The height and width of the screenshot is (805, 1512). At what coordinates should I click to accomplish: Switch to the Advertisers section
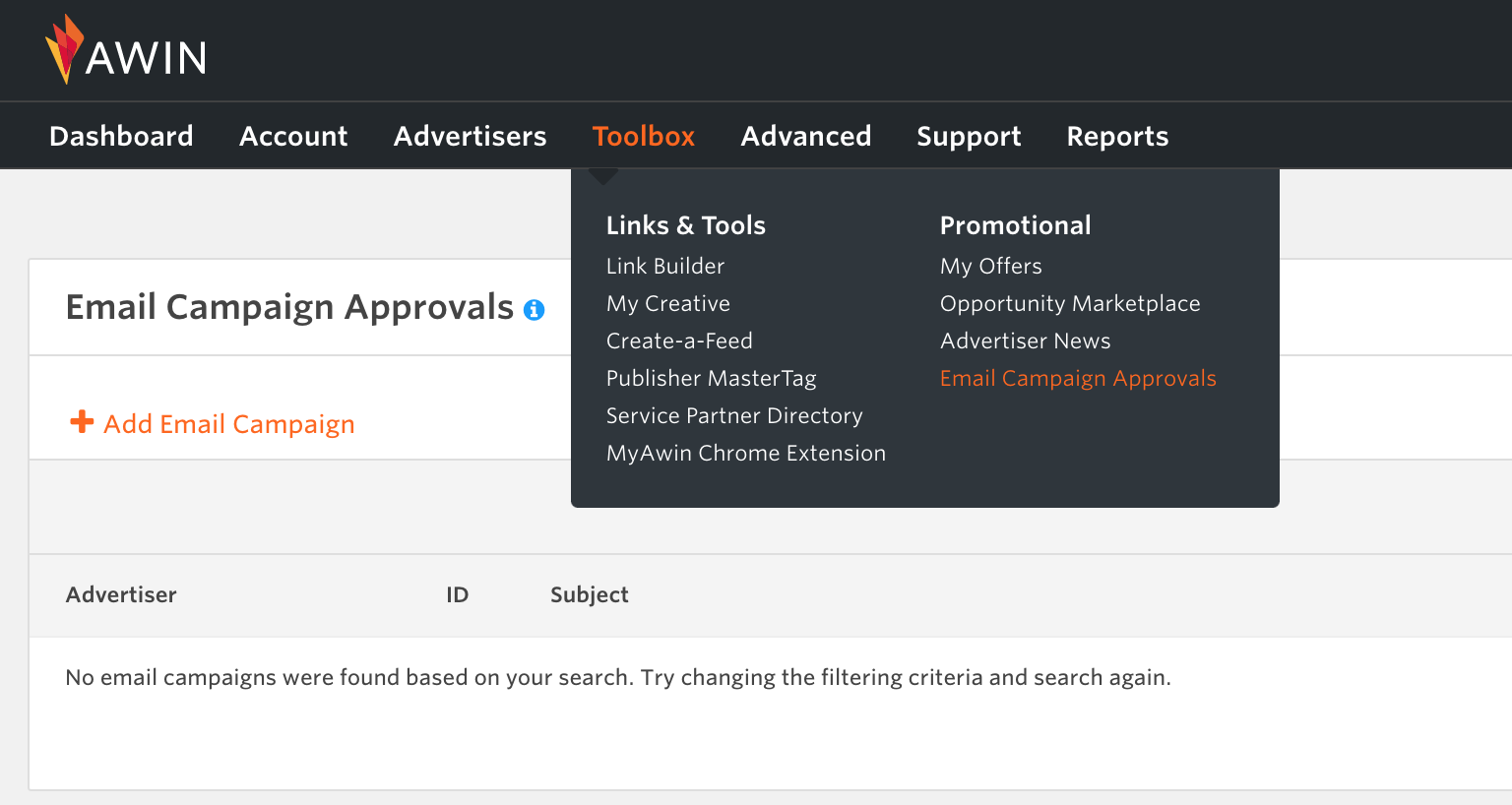[x=470, y=136]
